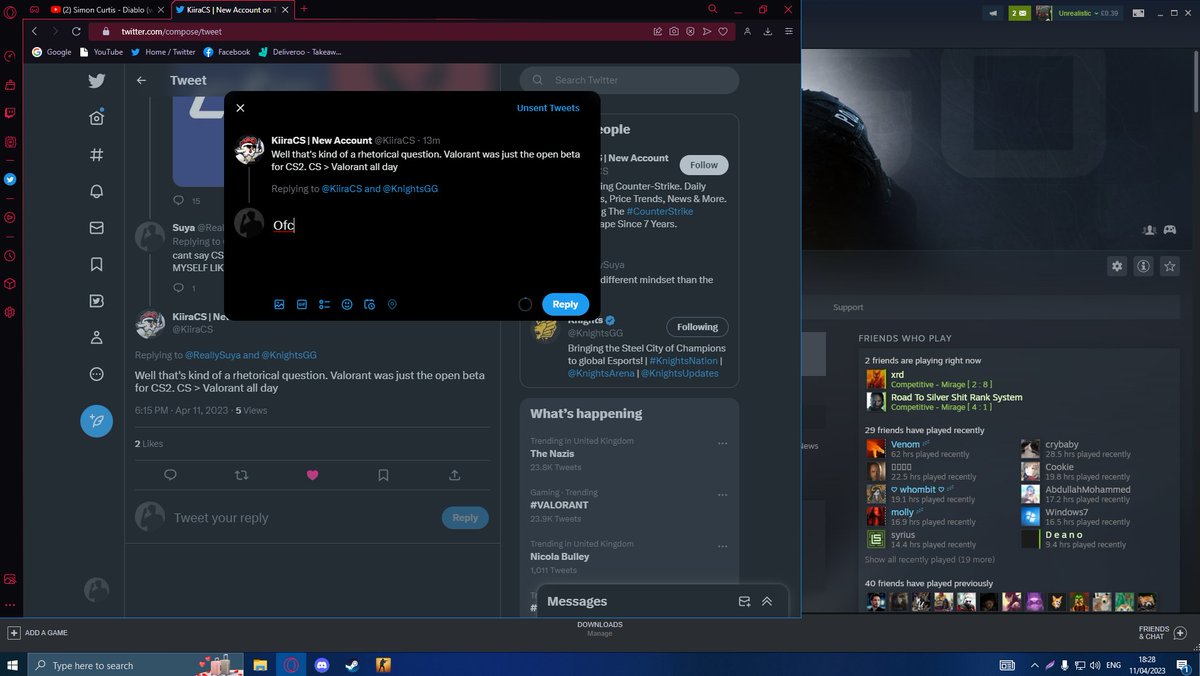Follow KiiraCS in relevant people panel
This screenshot has height=676, width=1200.
coord(704,165)
